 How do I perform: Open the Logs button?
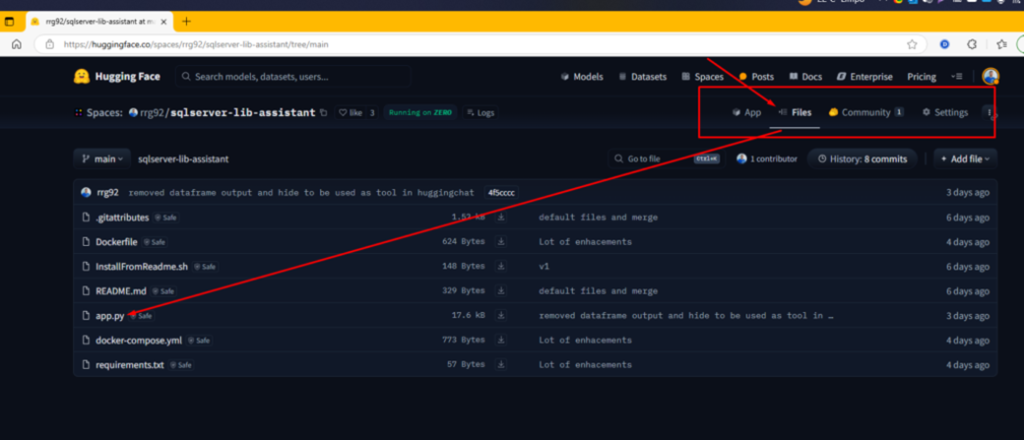click(x=479, y=113)
